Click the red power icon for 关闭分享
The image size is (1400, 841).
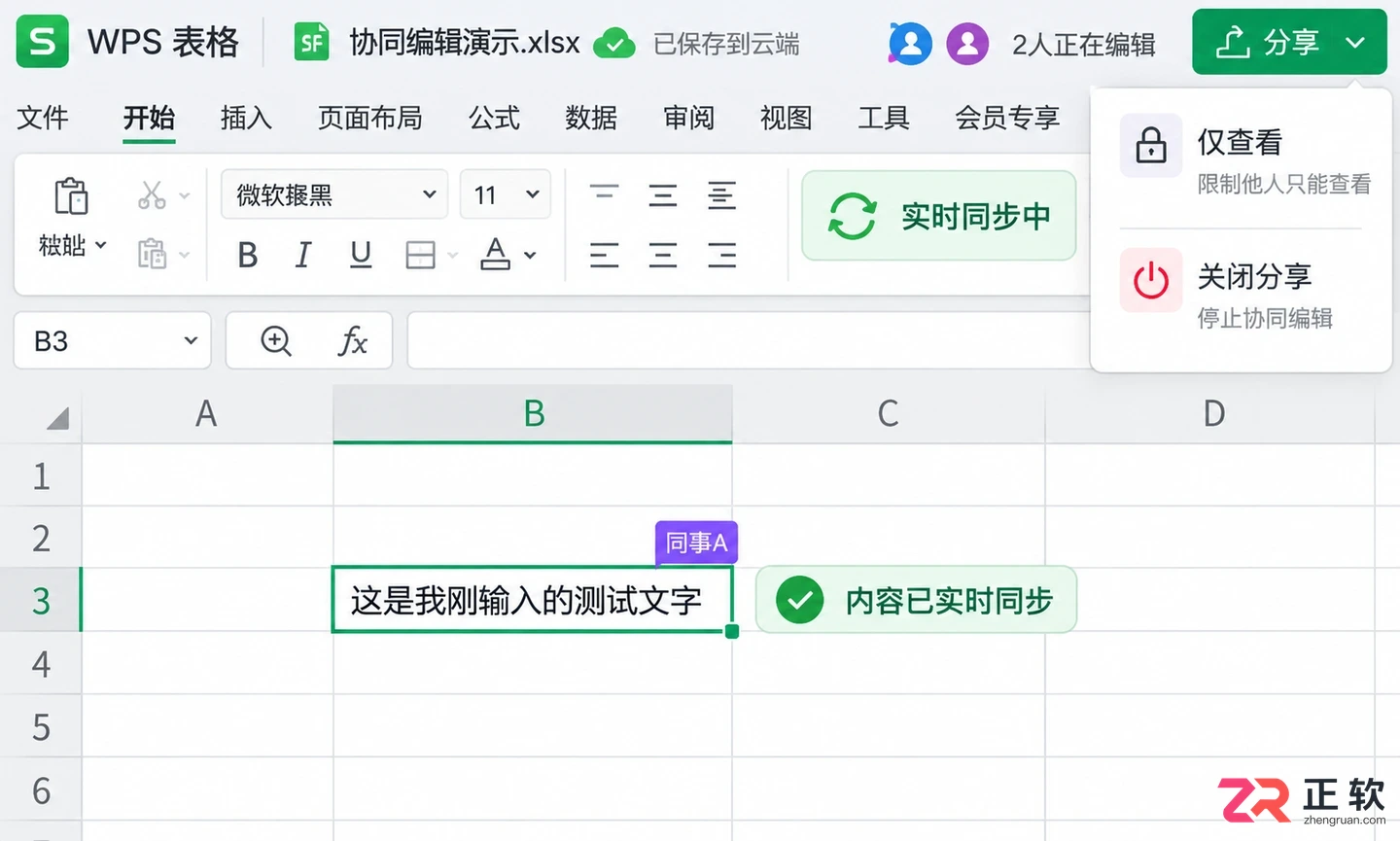(1151, 280)
